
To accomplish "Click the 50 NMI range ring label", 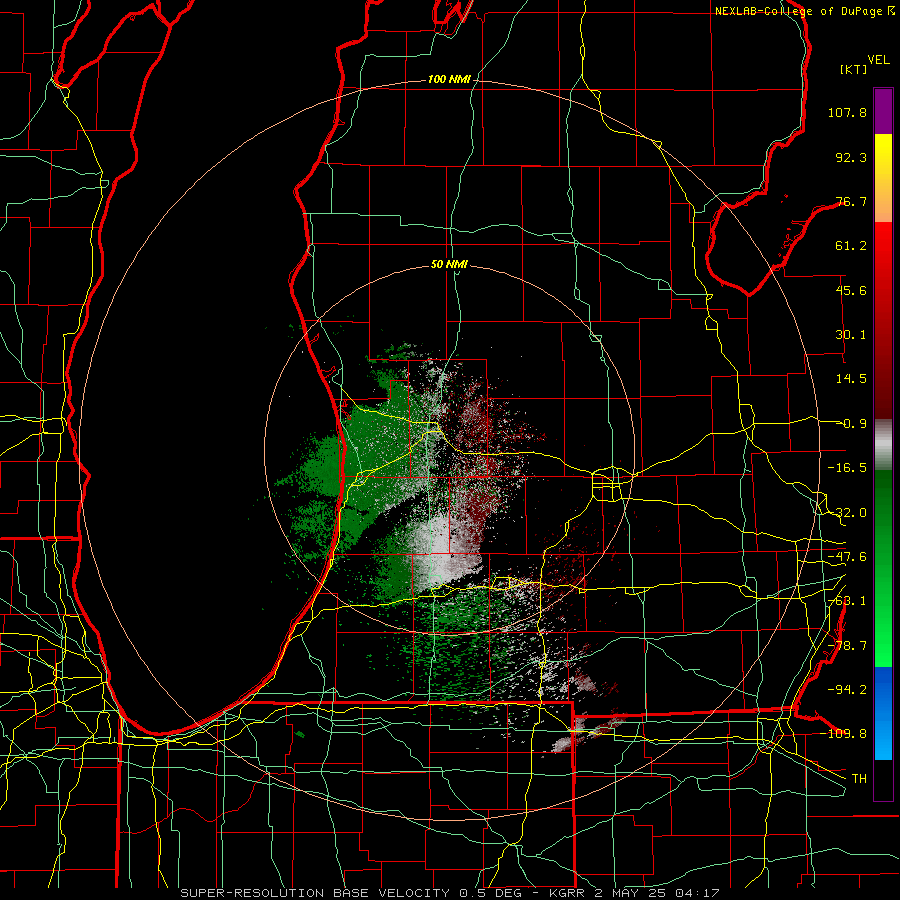I will pos(449,265).
